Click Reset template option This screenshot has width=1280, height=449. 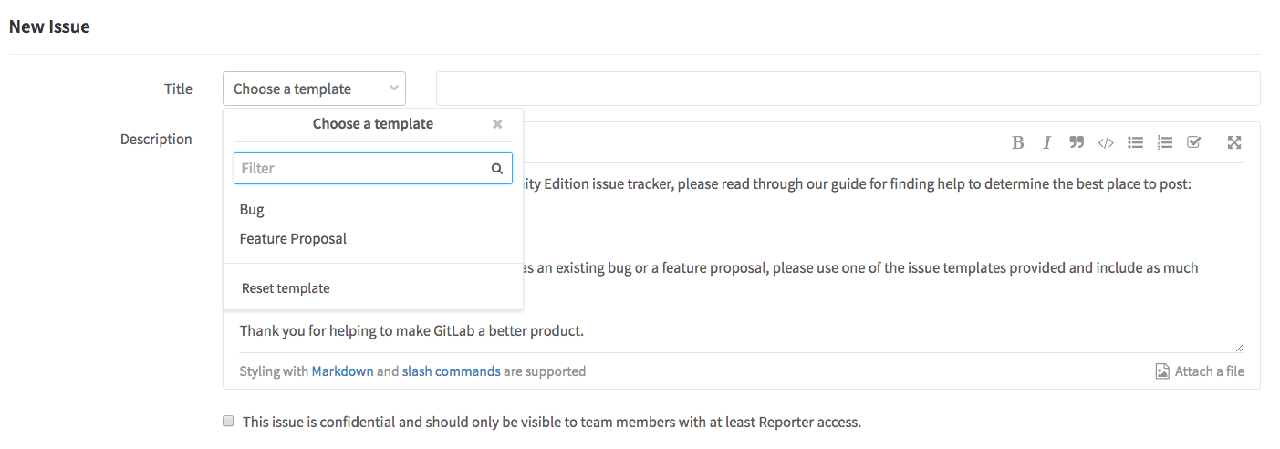286,288
